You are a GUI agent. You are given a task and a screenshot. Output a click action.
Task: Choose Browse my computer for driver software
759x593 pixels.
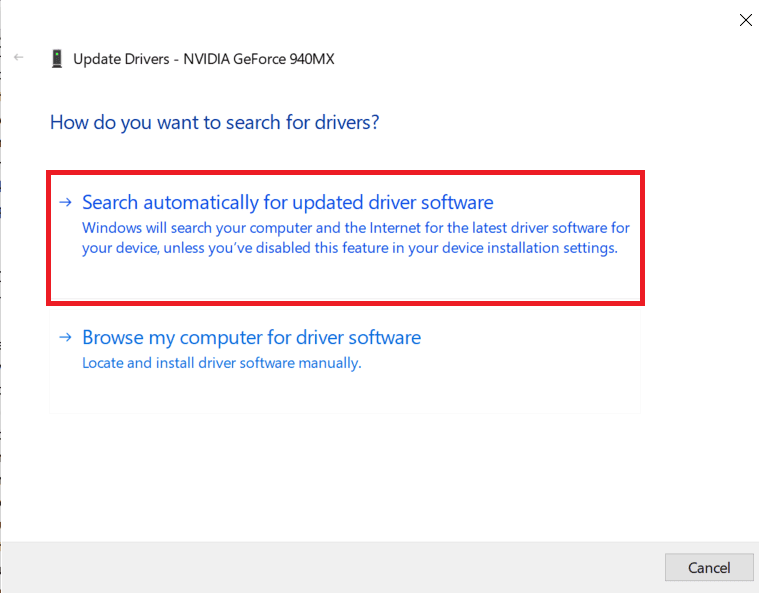[345, 361]
